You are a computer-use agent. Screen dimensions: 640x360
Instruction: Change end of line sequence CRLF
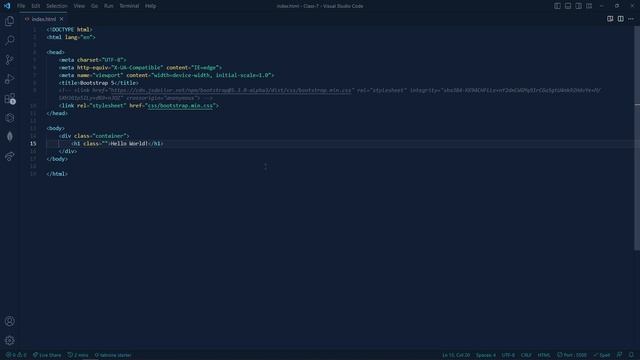coord(526,355)
